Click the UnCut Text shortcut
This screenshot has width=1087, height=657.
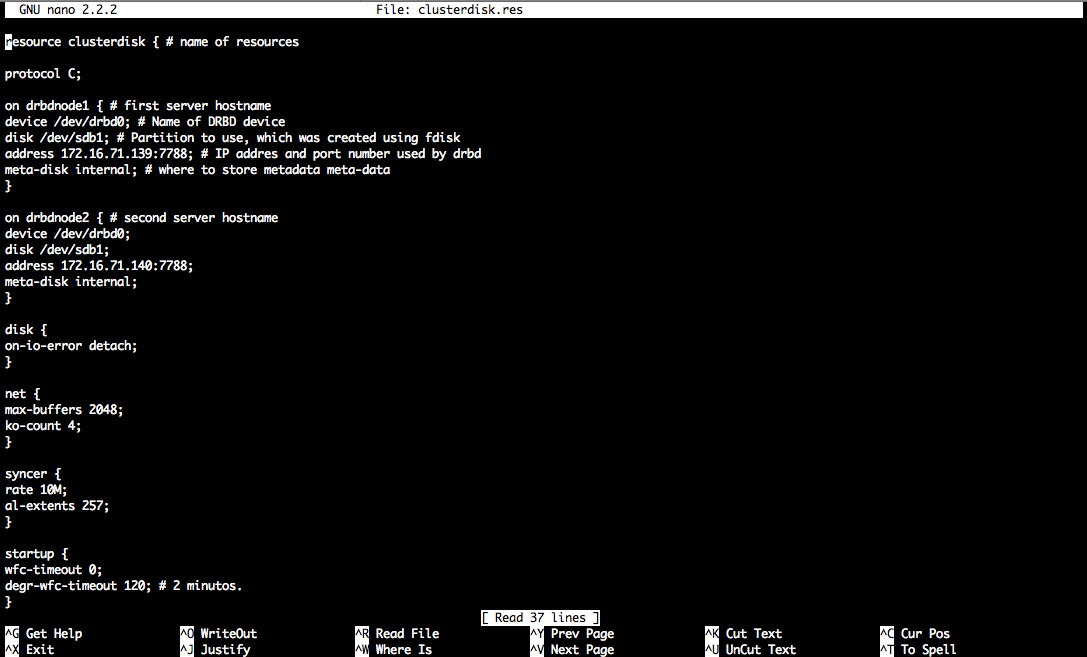click(751, 649)
